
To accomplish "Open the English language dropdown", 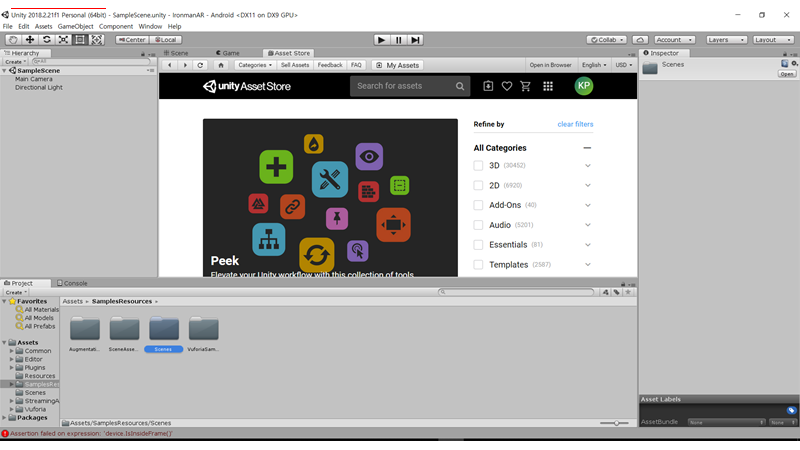I will pyautogui.click(x=594, y=65).
